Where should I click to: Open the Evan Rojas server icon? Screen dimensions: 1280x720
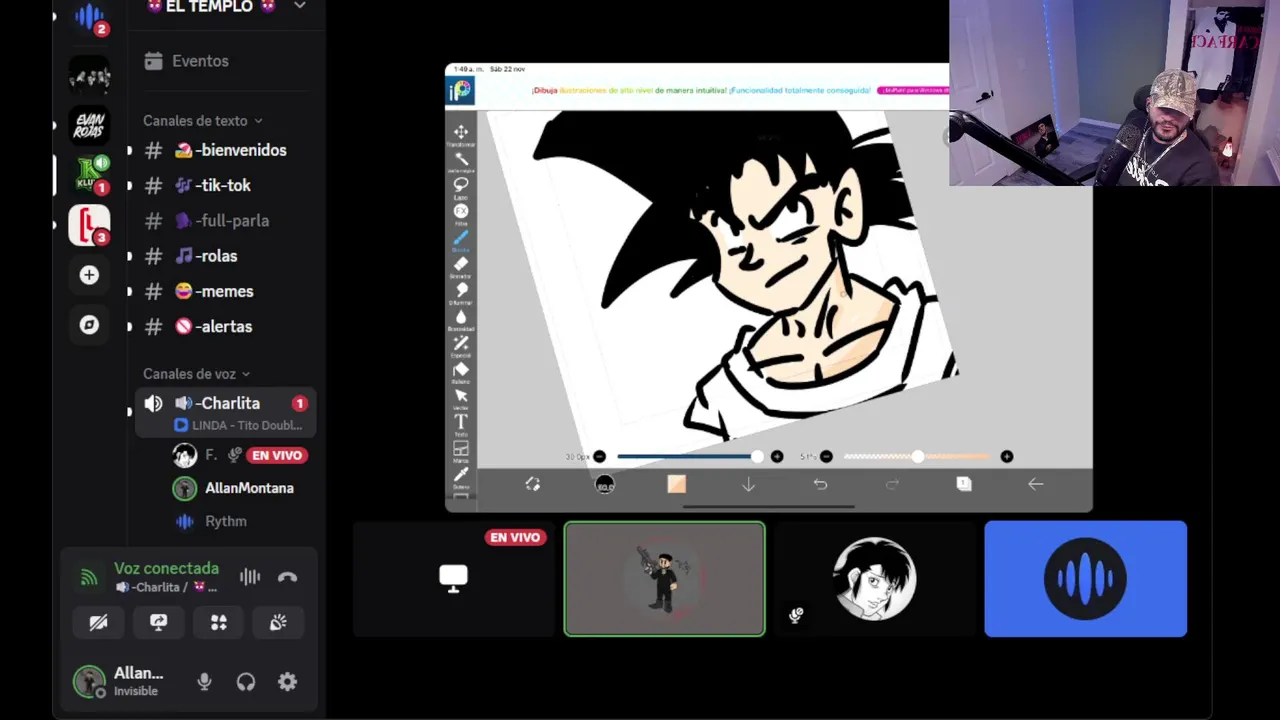coord(89,125)
